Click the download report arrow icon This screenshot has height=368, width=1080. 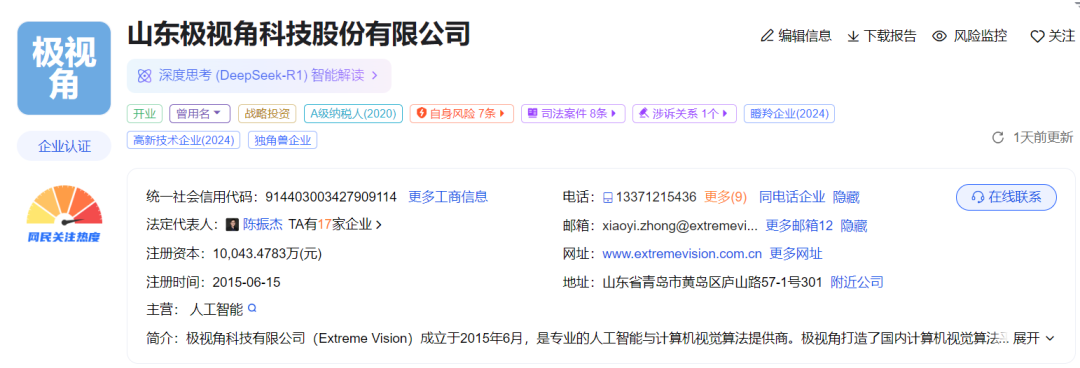tap(853, 37)
